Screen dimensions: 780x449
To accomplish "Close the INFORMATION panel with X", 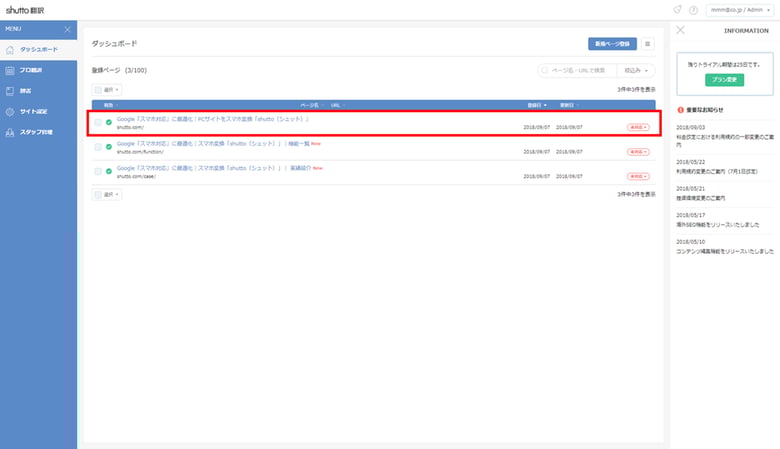I will point(680,30).
